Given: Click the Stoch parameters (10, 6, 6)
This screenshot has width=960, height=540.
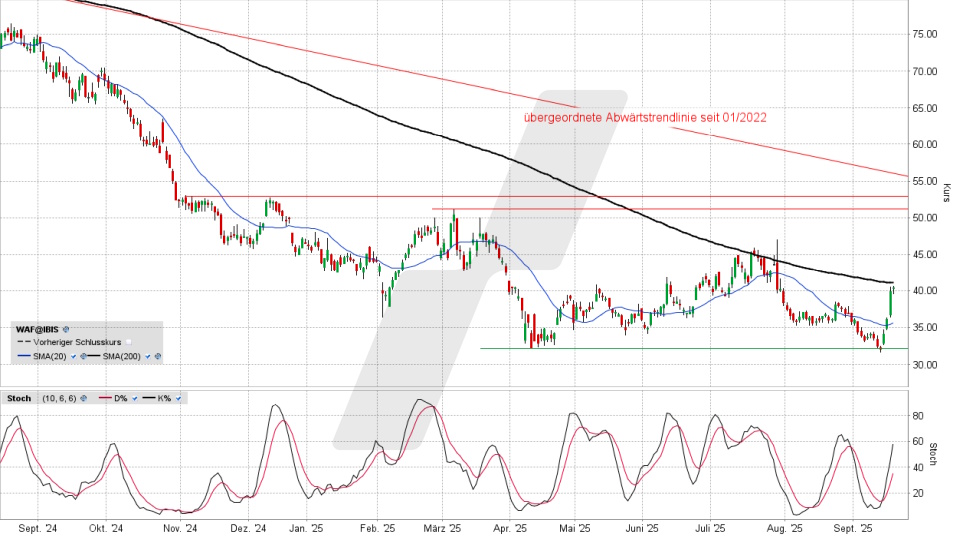Looking at the screenshot, I should click(x=59, y=399).
